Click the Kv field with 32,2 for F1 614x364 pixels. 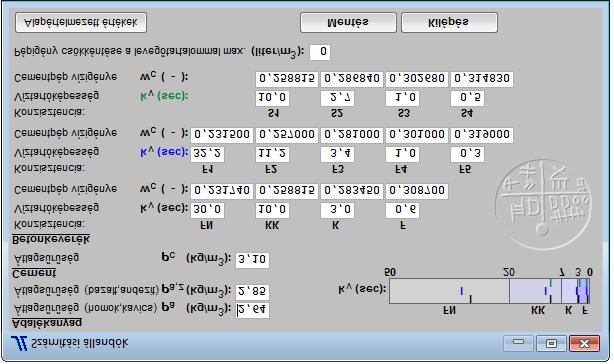[208, 154]
